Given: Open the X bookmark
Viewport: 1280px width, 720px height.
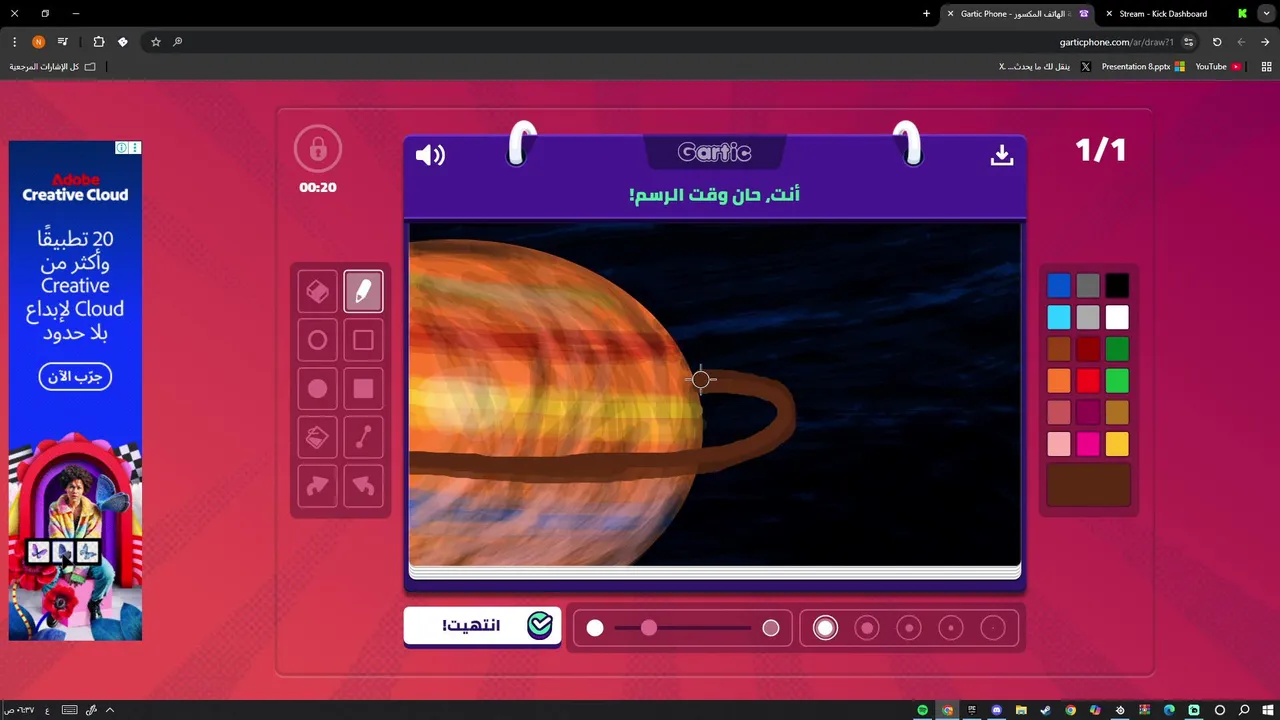Looking at the screenshot, I should [x=1045, y=67].
